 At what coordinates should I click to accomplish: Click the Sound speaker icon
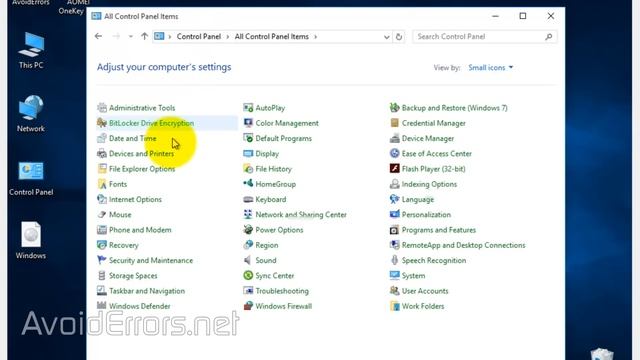(248, 260)
